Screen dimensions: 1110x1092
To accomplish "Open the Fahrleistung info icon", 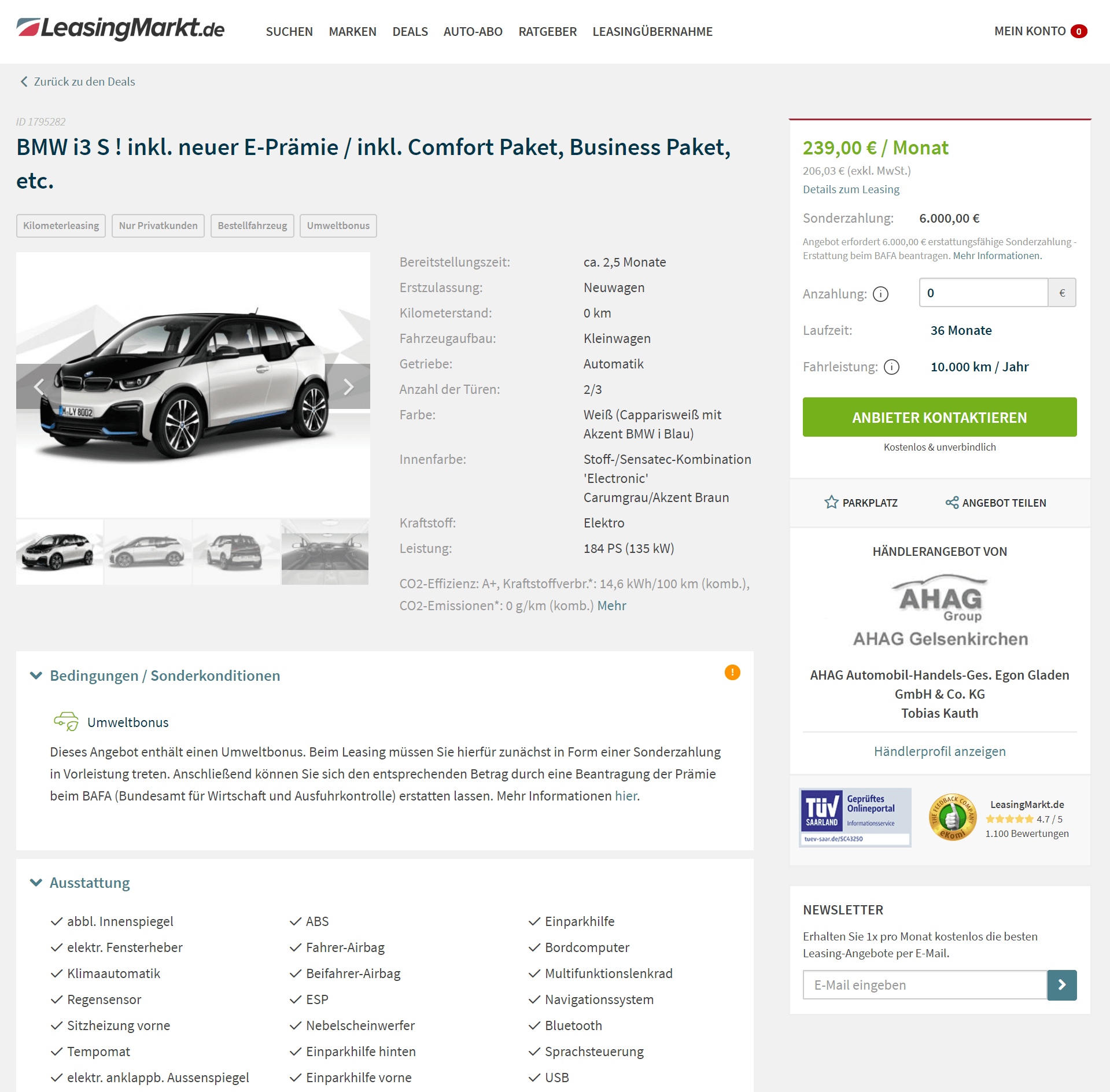I will click(x=892, y=367).
